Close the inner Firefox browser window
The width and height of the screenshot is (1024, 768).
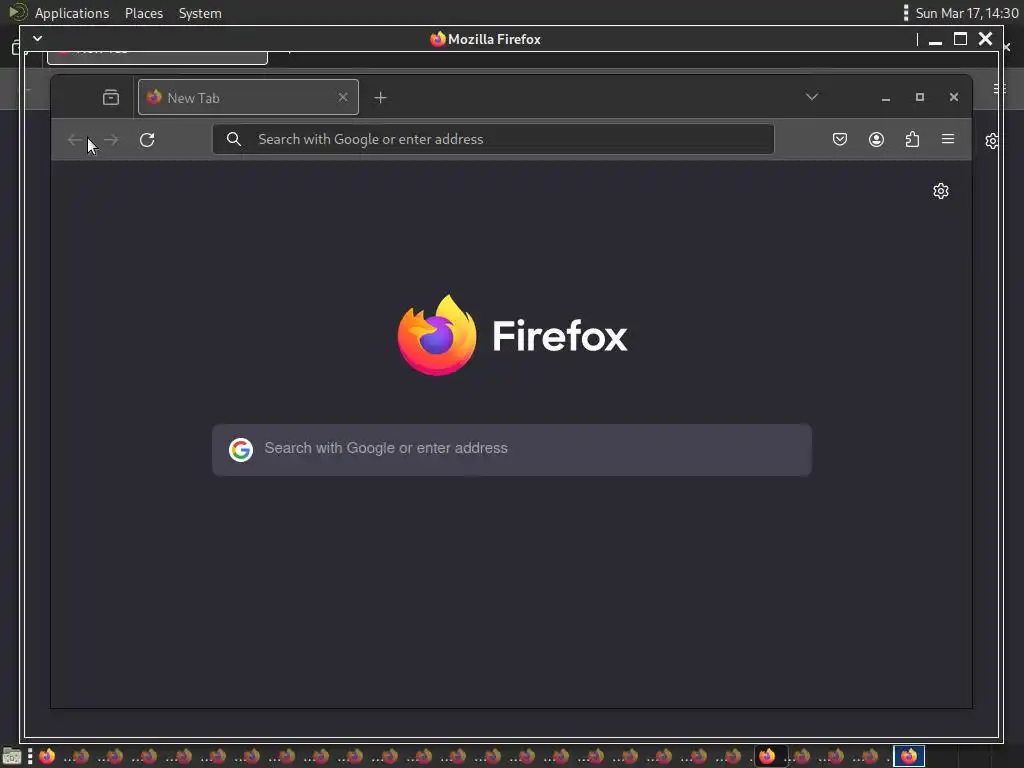click(x=953, y=97)
